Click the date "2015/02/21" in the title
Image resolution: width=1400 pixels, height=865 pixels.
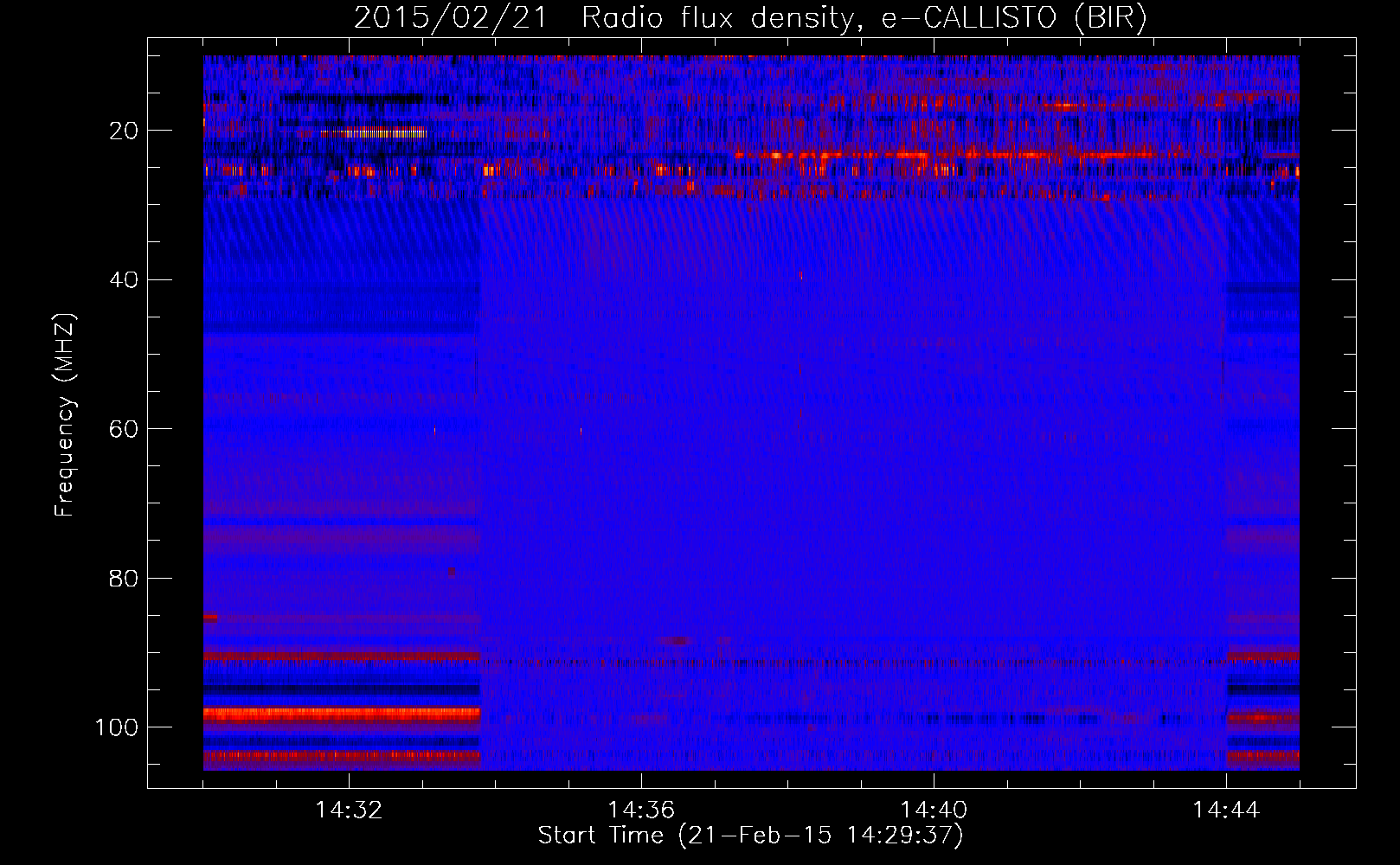coord(451,18)
